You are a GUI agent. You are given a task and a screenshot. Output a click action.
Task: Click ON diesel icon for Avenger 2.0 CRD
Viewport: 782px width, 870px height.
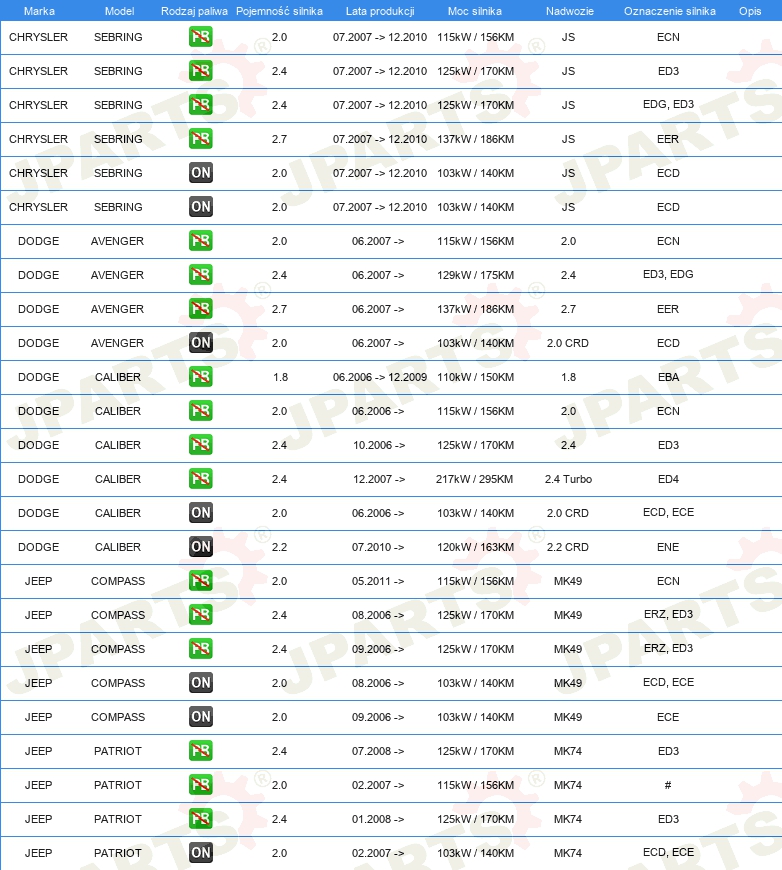click(200, 343)
